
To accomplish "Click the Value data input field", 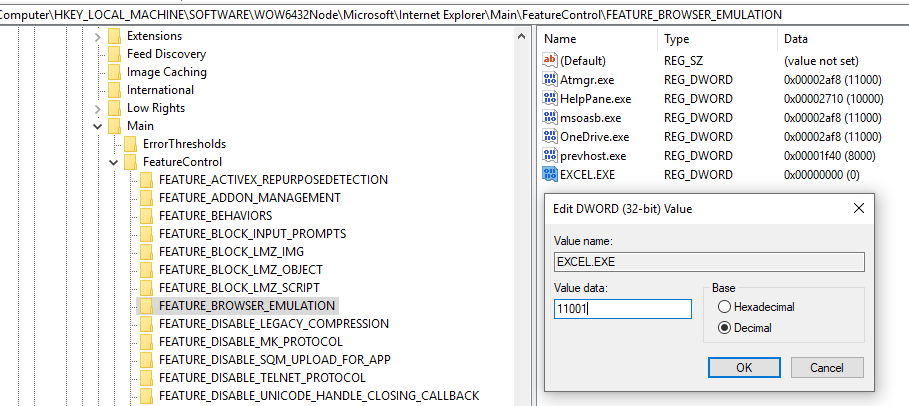I will 622,309.
